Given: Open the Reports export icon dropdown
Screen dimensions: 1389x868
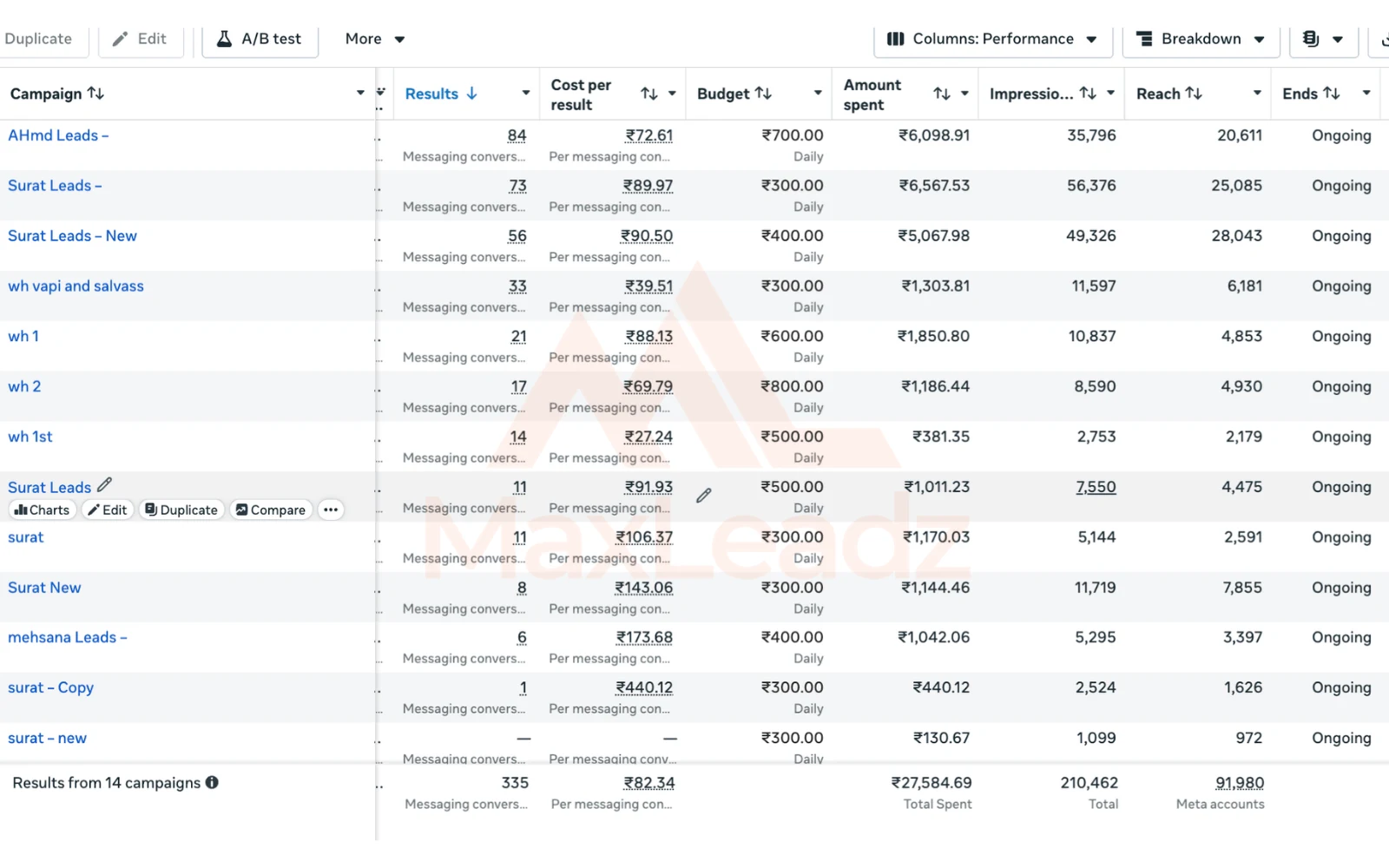Looking at the screenshot, I should pyautogui.click(x=1324, y=39).
